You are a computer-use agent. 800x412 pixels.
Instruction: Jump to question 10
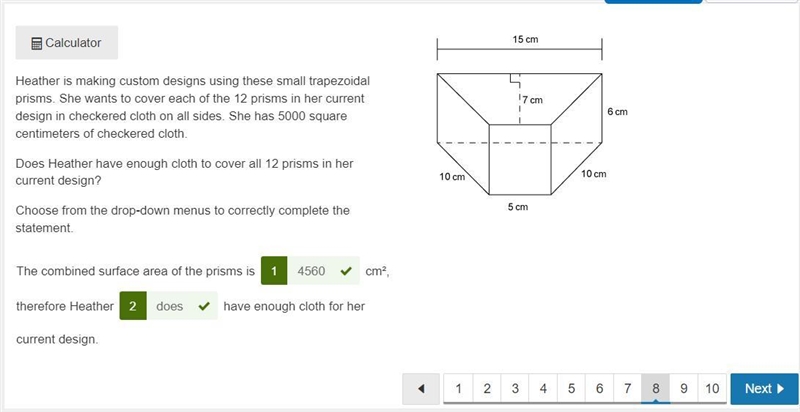coord(712,389)
